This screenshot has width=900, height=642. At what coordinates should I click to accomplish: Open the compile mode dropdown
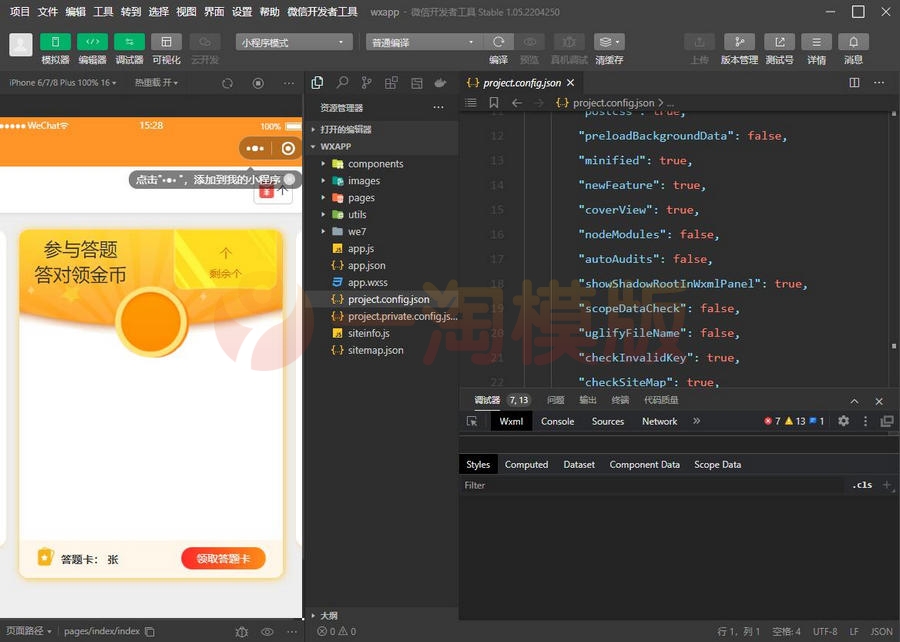tap(424, 42)
